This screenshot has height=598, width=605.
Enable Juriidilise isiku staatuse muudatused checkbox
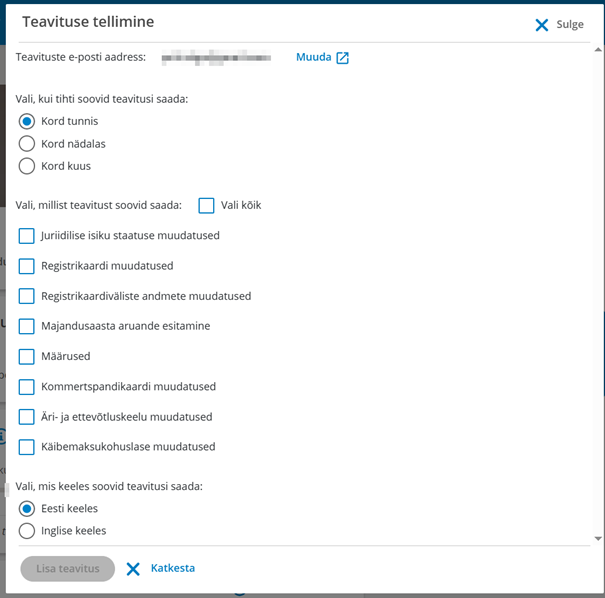(x=27, y=236)
